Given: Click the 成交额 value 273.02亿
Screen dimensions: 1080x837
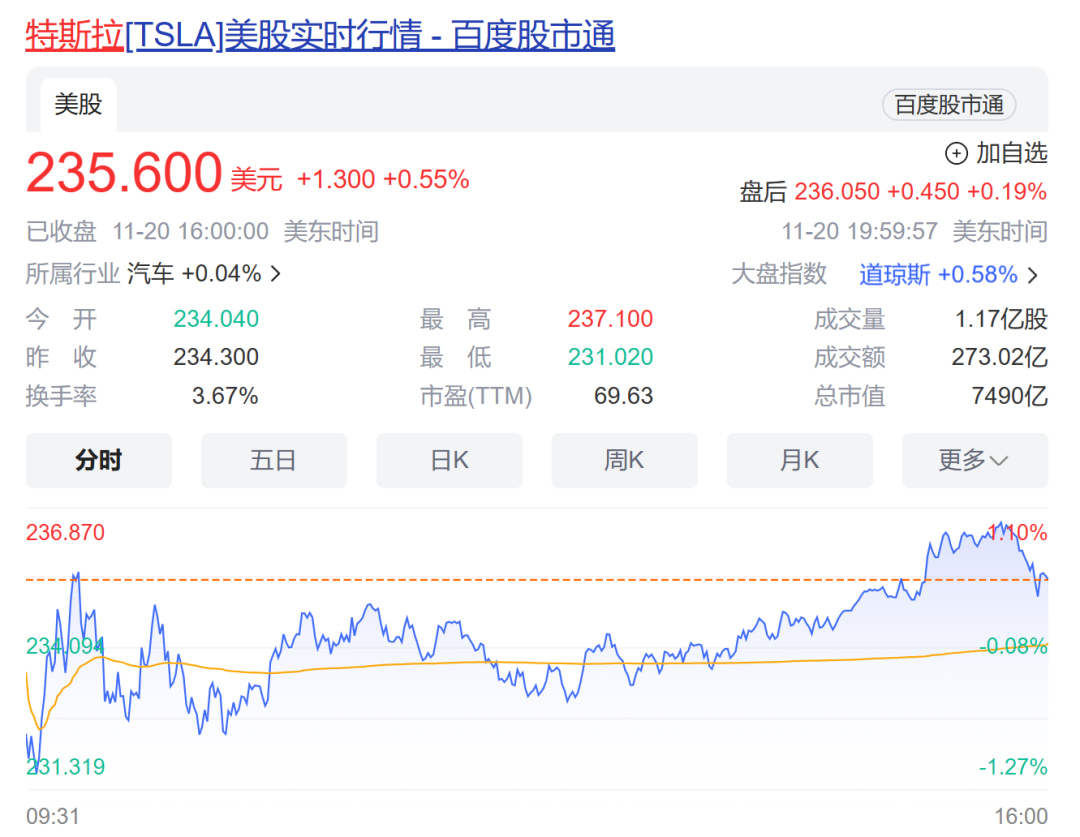Looking at the screenshot, I should [x=999, y=357].
